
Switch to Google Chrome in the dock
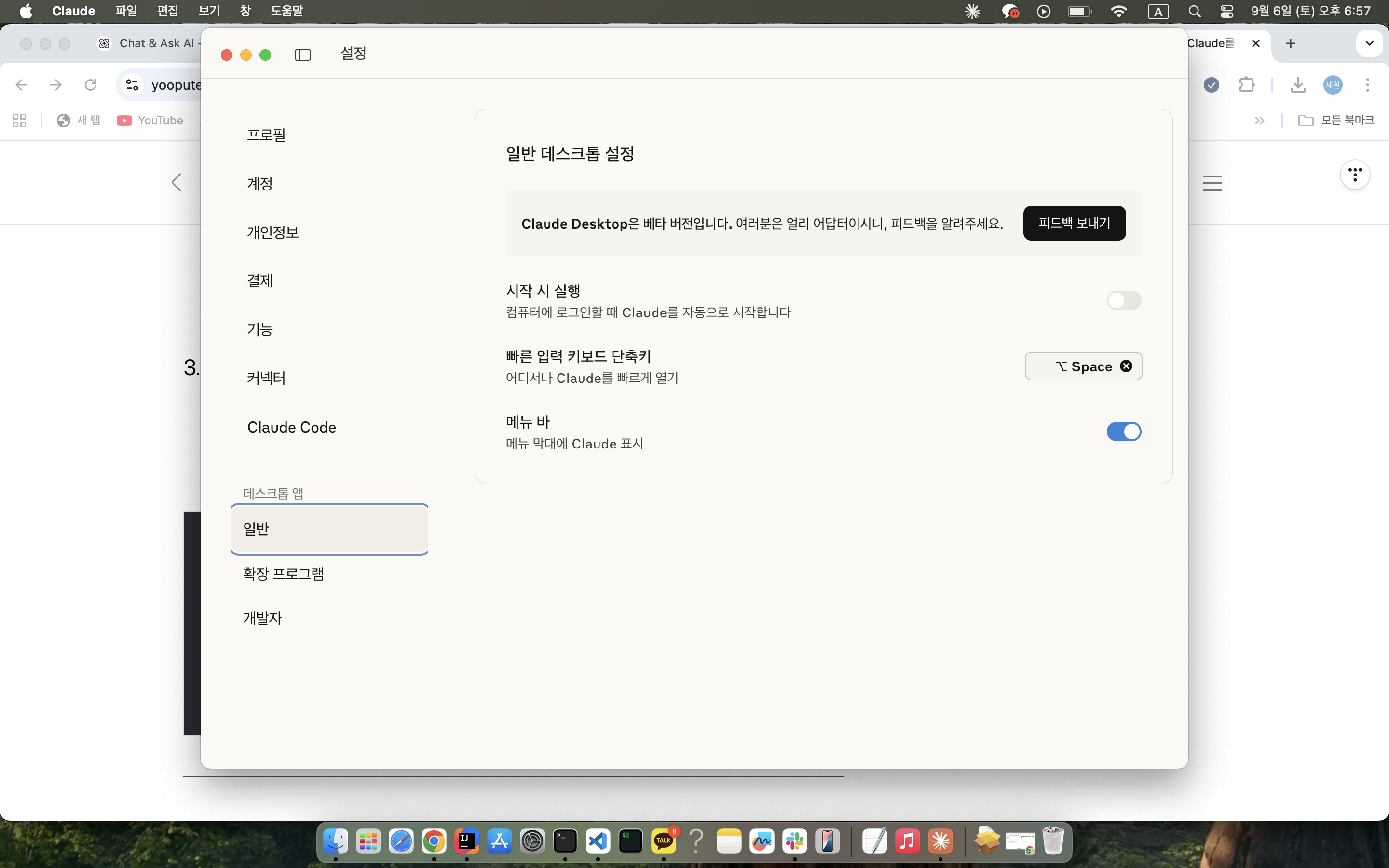click(x=434, y=841)
